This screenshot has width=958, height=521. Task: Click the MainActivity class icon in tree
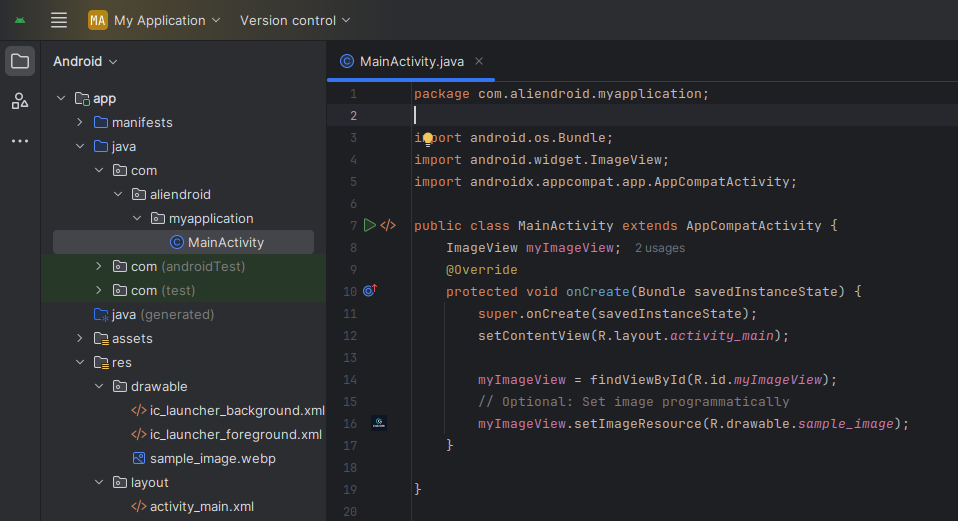177,242
